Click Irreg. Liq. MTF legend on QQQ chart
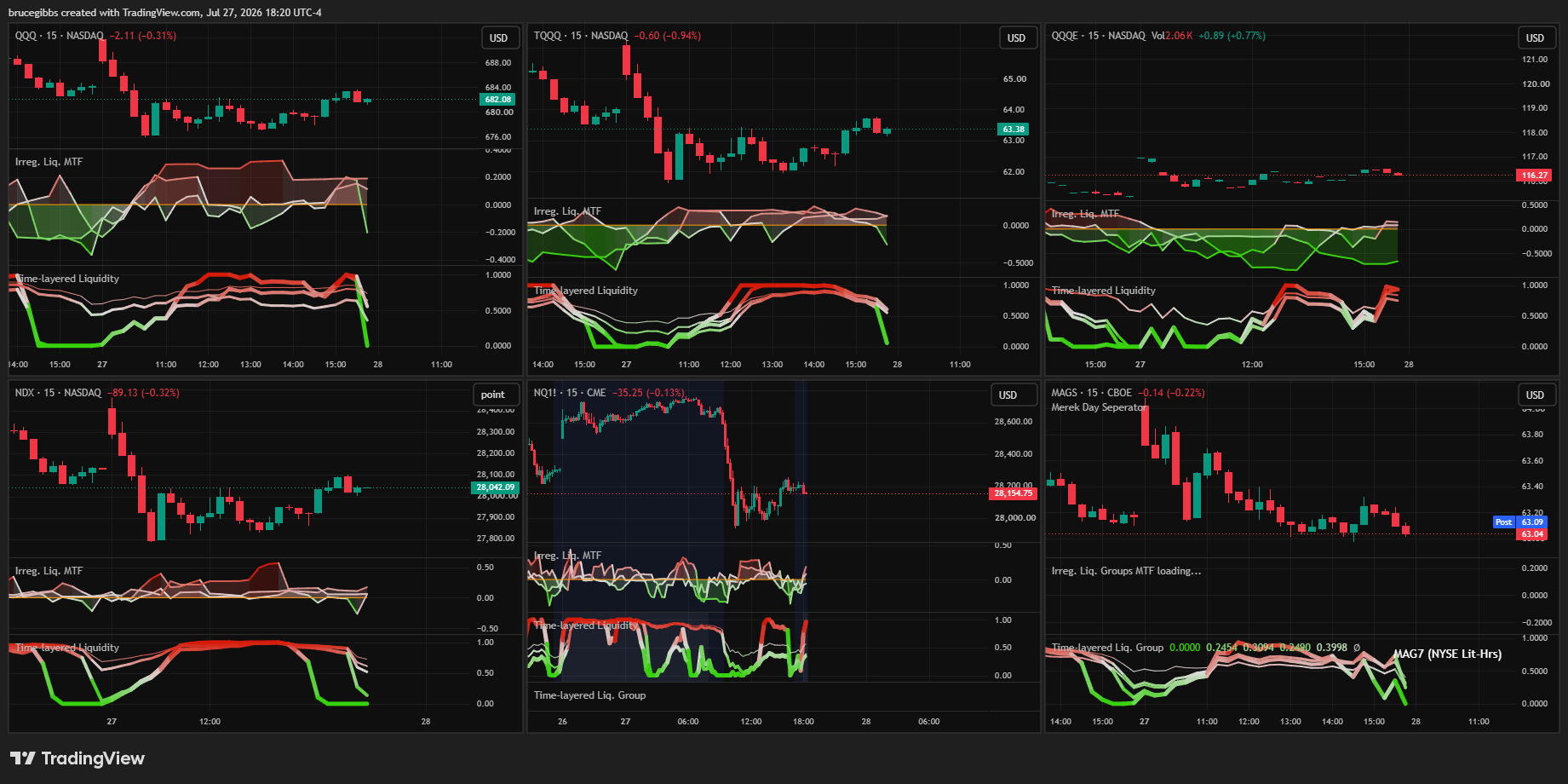 point(49,162)
